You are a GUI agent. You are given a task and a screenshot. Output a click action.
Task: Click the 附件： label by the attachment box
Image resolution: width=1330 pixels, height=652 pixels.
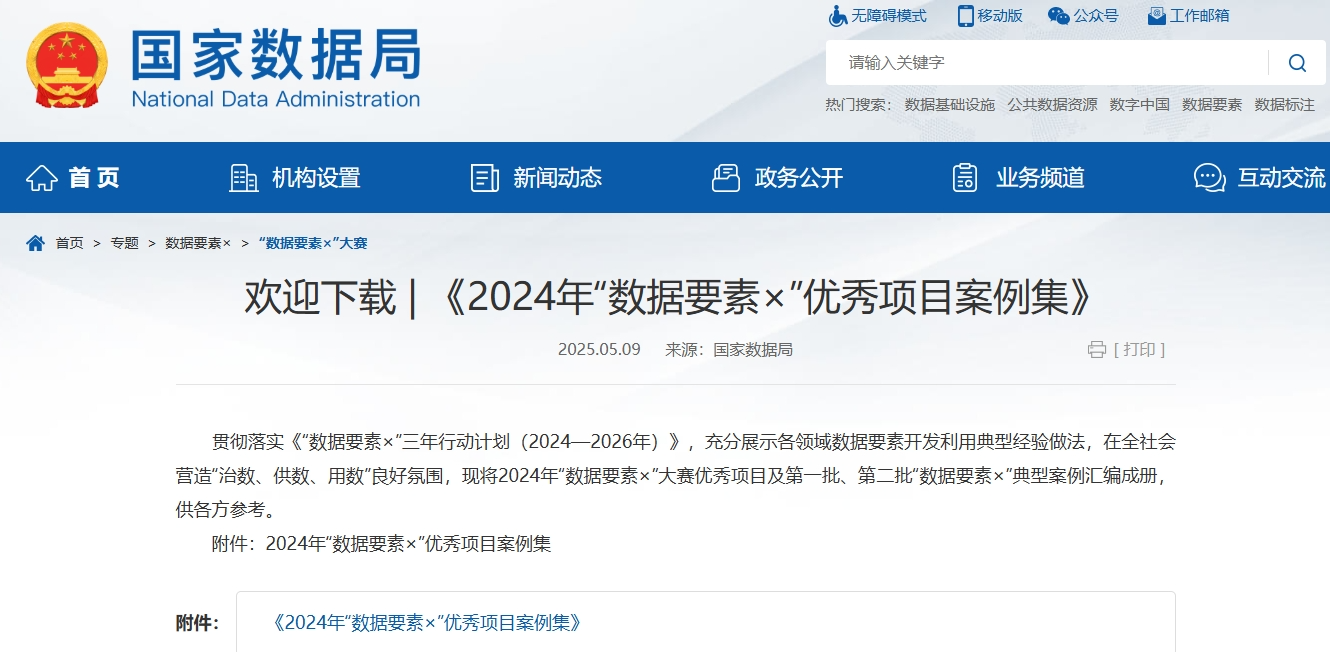(198, 623)
